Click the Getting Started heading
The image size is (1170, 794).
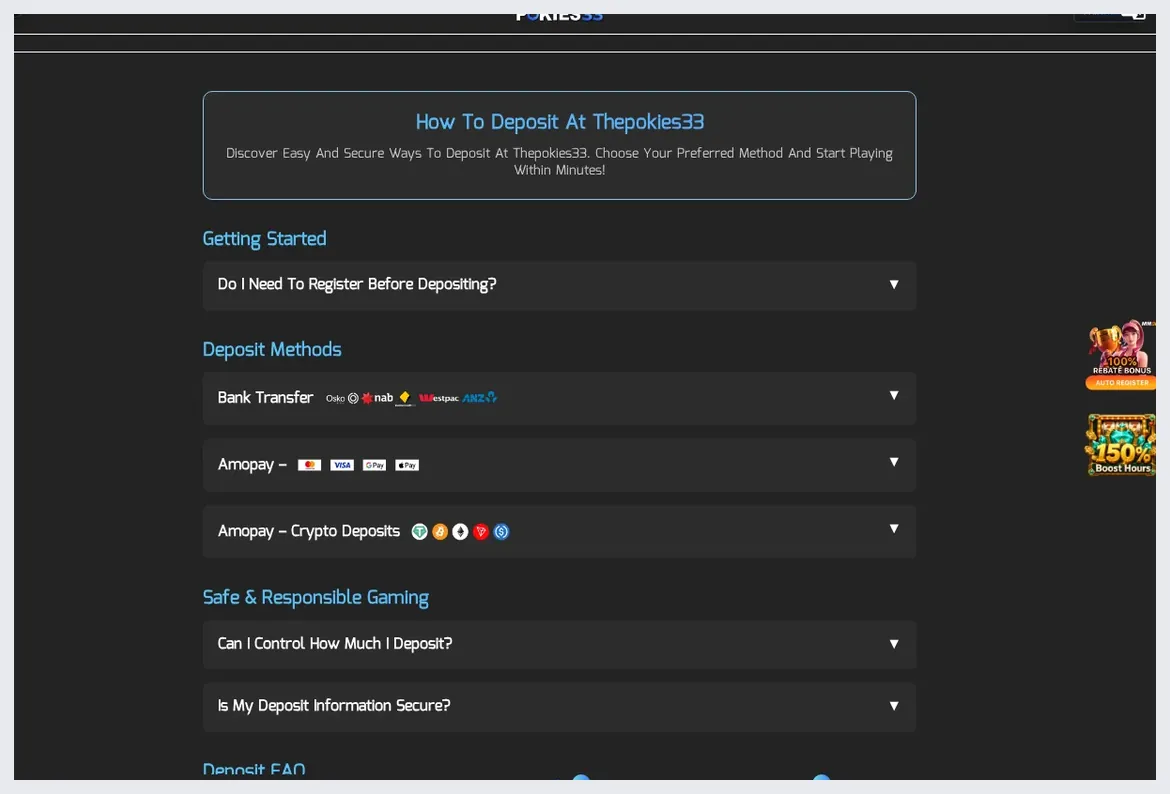(x=264, y=239)
